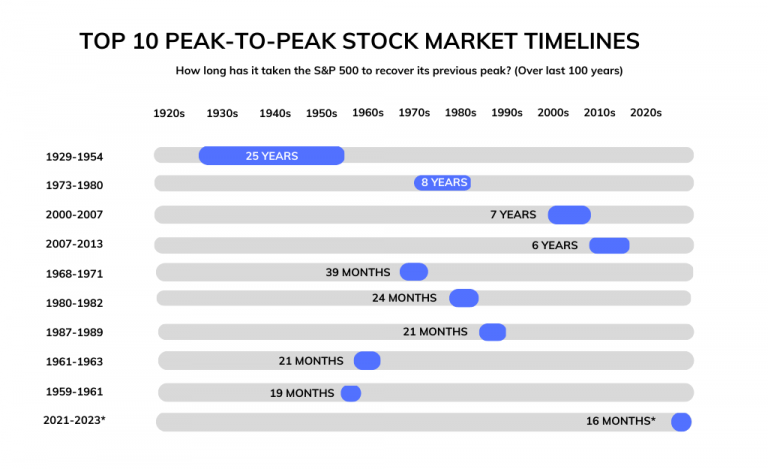The image size is (768, 469).
Task: Select the blue 8 YEARS bar
Action: click(442, 183)
